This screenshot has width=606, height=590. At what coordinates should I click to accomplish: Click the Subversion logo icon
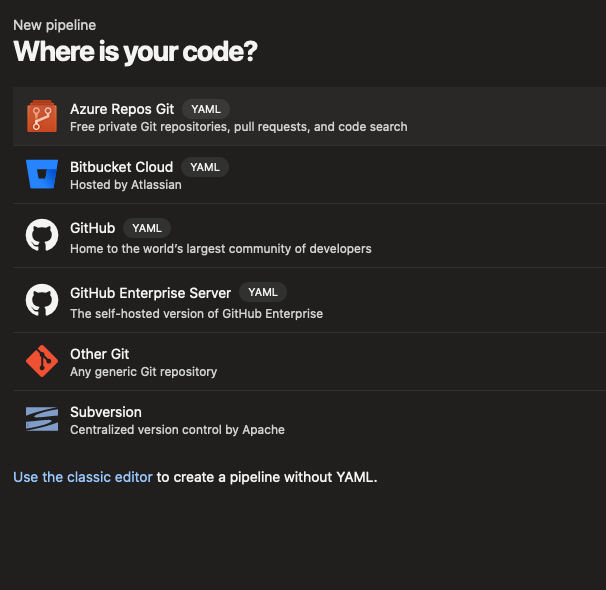pyautogui.click(x=41, y=419)
